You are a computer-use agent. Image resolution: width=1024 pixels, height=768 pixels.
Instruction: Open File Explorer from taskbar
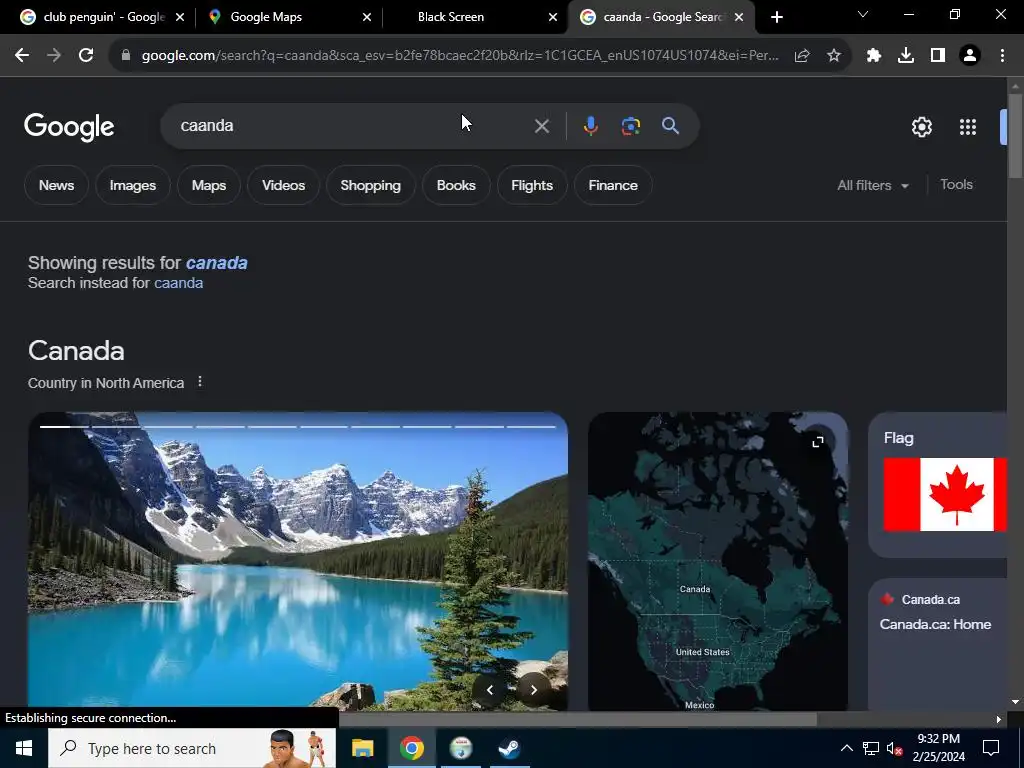click(x=362, y=748)
